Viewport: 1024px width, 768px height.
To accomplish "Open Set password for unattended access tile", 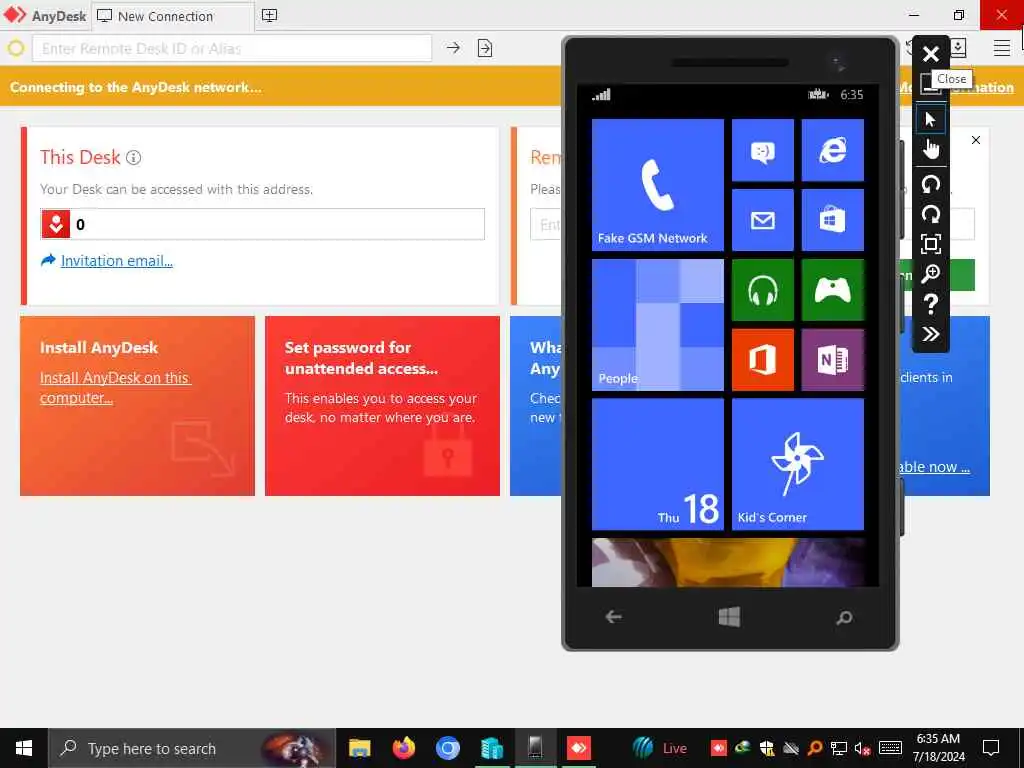I will pyautogui.click(x=382, y=406).
